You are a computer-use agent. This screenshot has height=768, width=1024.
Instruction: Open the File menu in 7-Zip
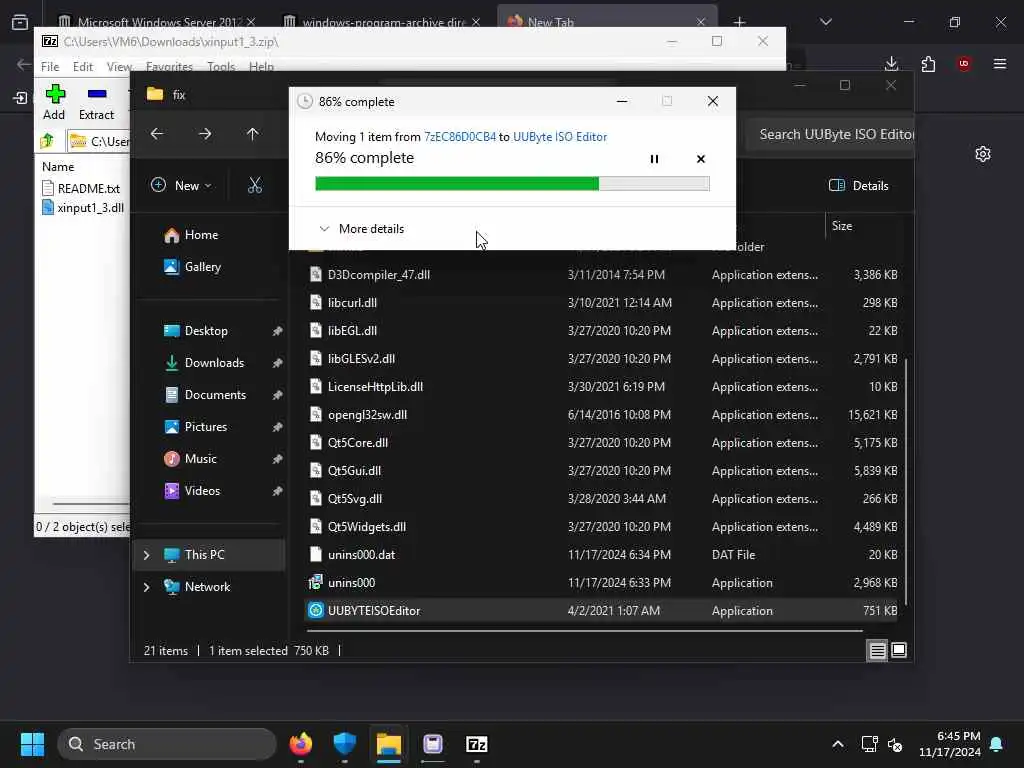tap(50, 67)
